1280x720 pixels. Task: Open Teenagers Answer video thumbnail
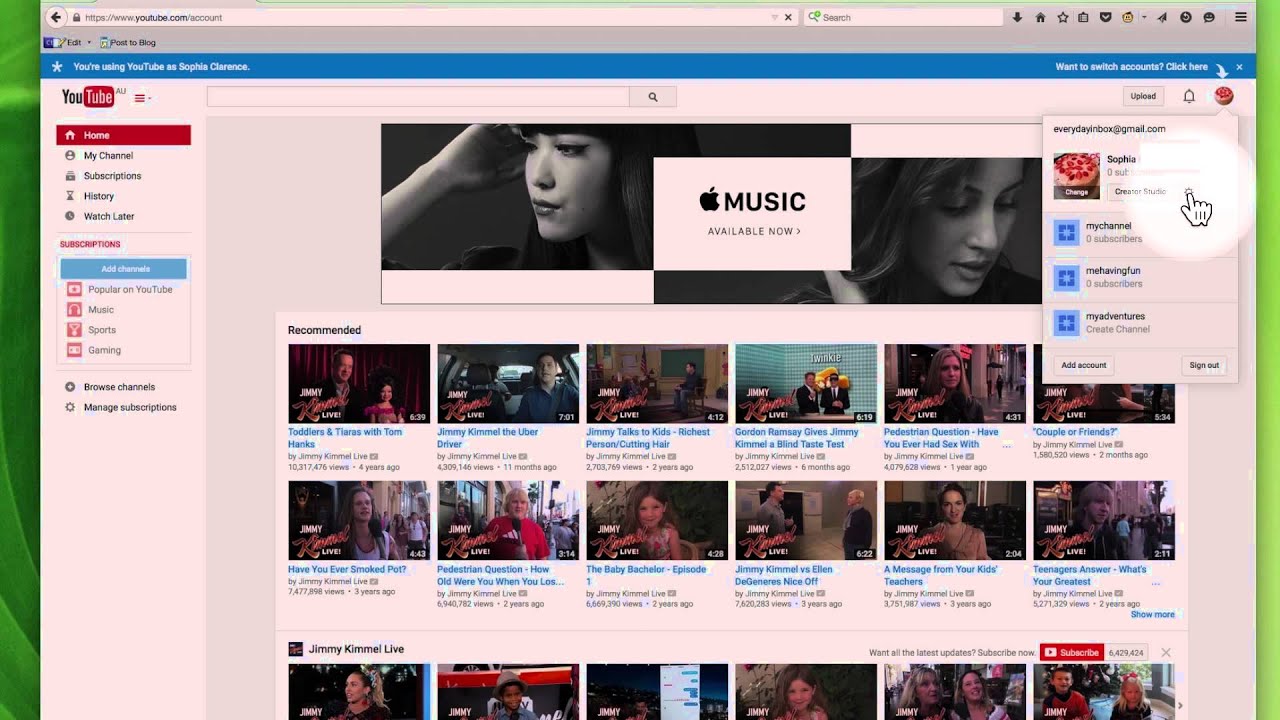point(1104,521)
